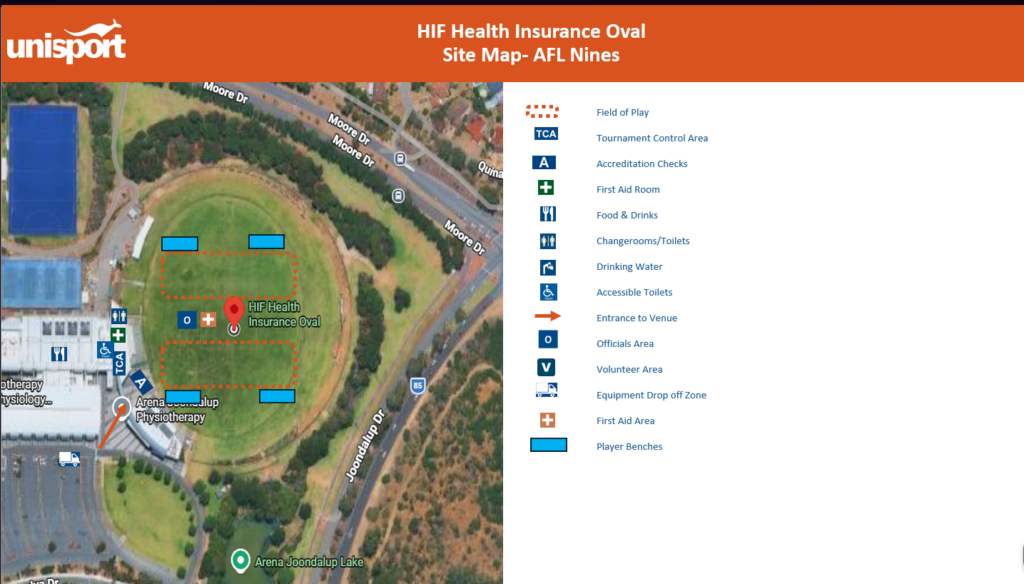Select the Accreditation Checks 'A' legend icon
This screenshot has height=584, width=1024.
pos(544,163)
